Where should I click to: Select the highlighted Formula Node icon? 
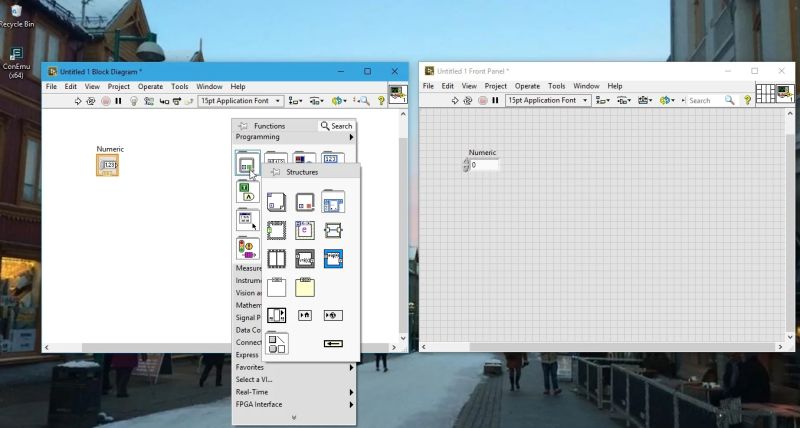(333, 259)
